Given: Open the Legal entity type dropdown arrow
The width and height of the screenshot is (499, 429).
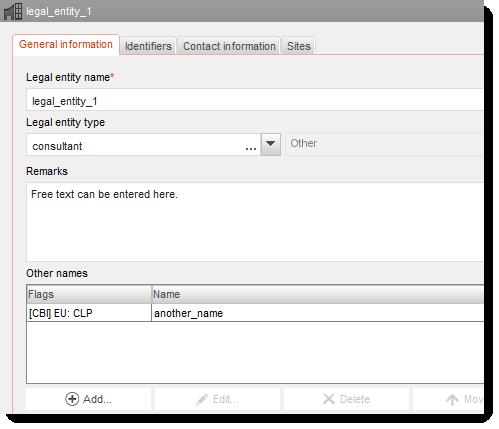Looking at the screenshot, I should tap(270, 144).
